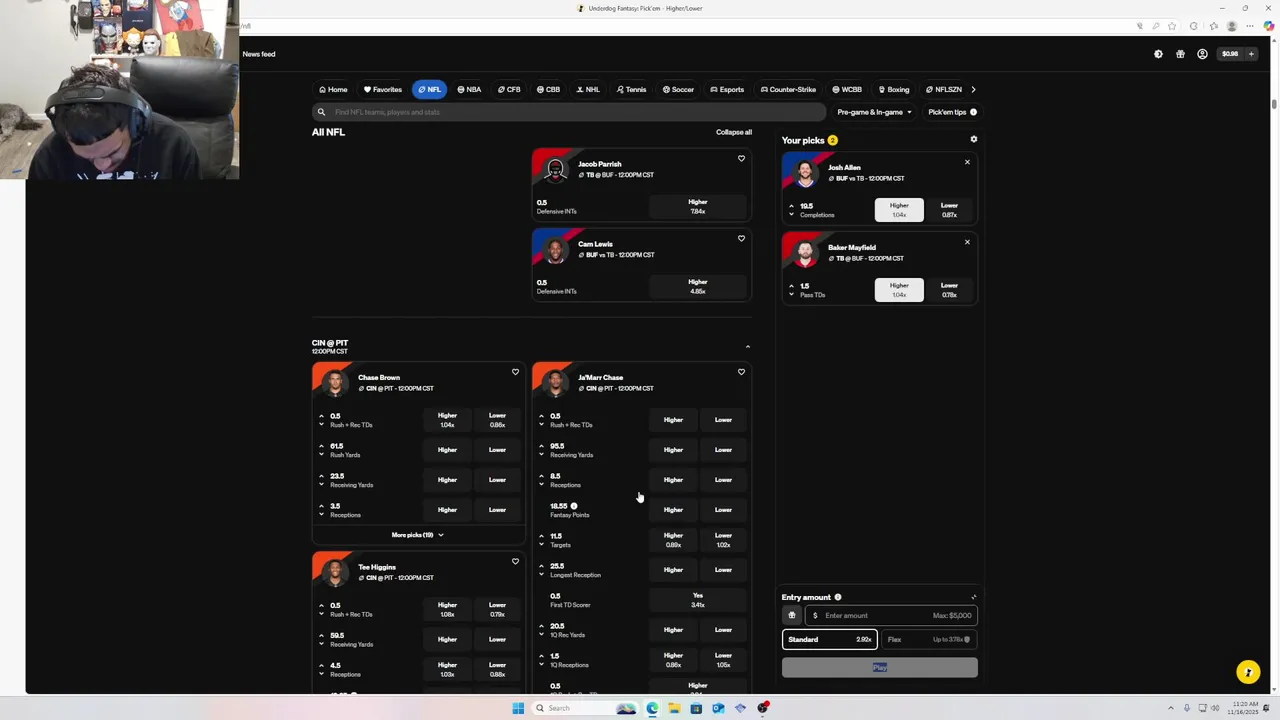Lower Ja'Marr Chase Targets line

click(x=541, y=545)
